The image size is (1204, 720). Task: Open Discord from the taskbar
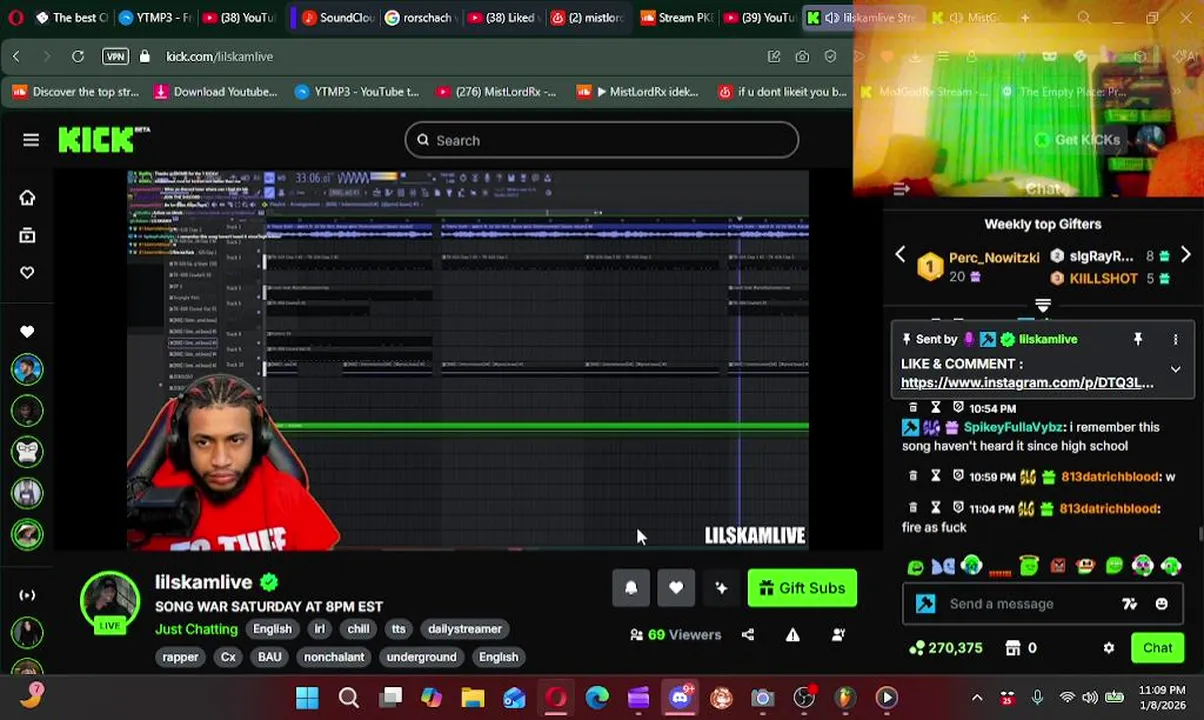[680, 697]
